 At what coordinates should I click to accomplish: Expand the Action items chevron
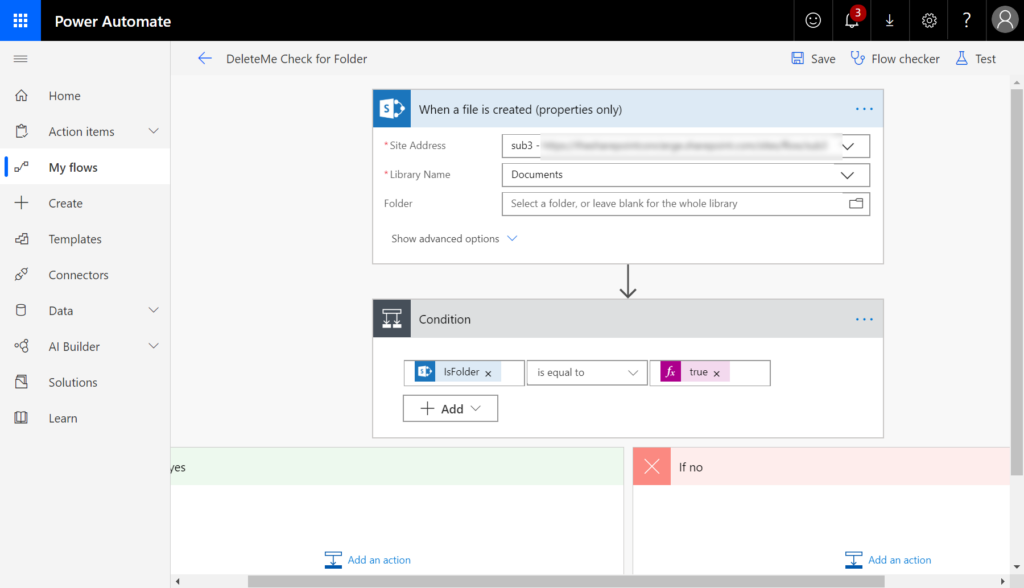point(153,131)
